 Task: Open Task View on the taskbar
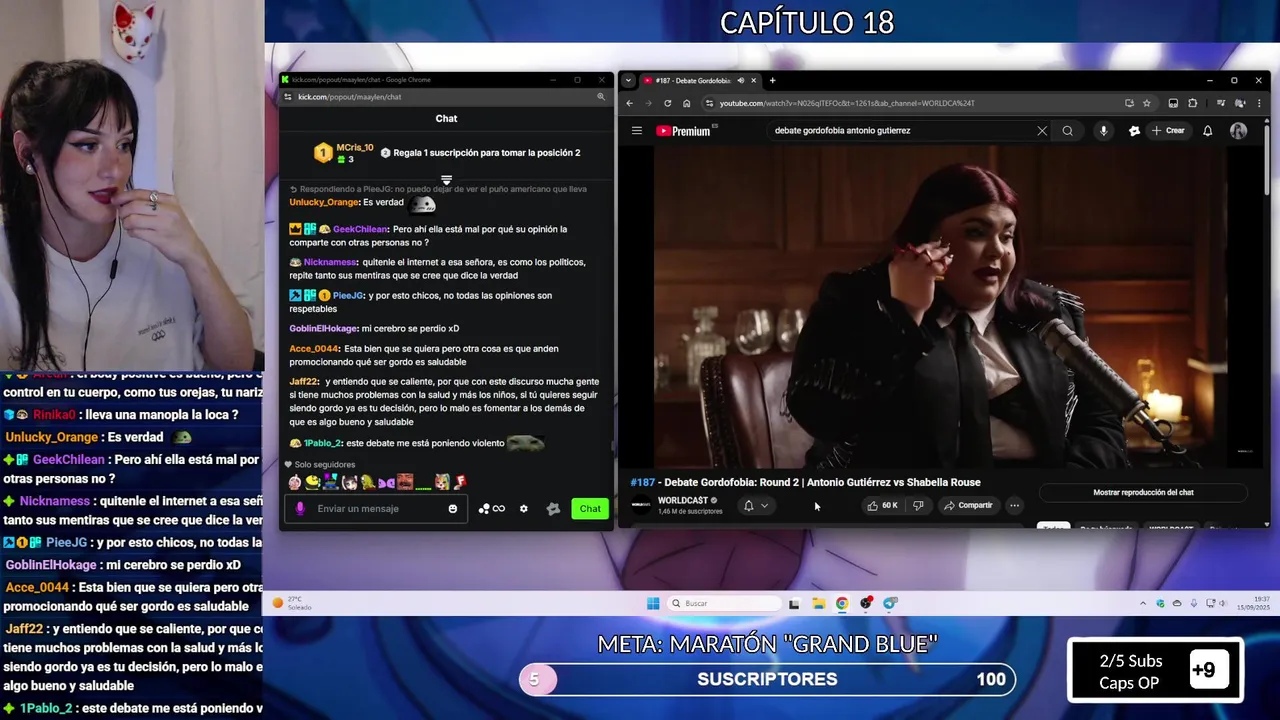(x=794, y=603)
